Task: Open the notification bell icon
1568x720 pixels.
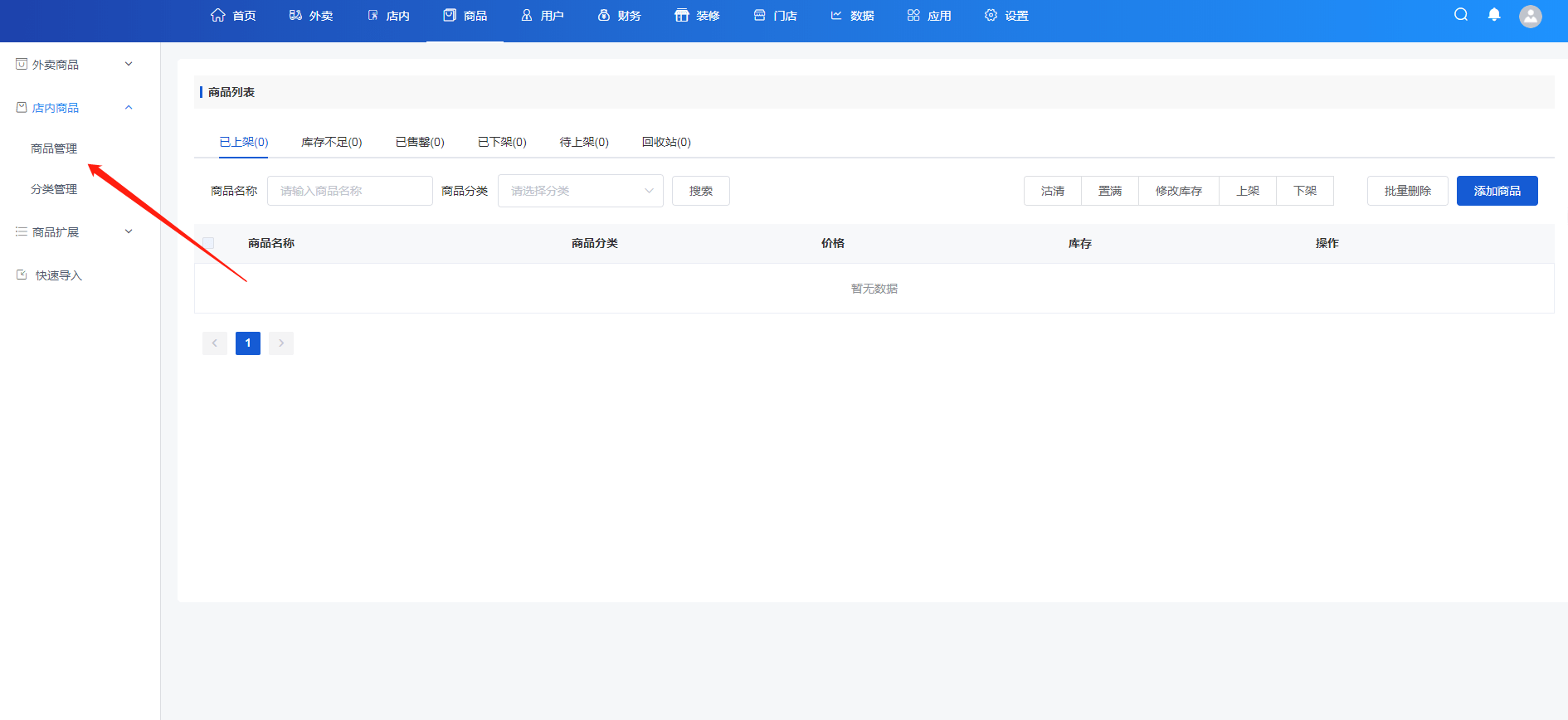Action: tap(1494, 15)
